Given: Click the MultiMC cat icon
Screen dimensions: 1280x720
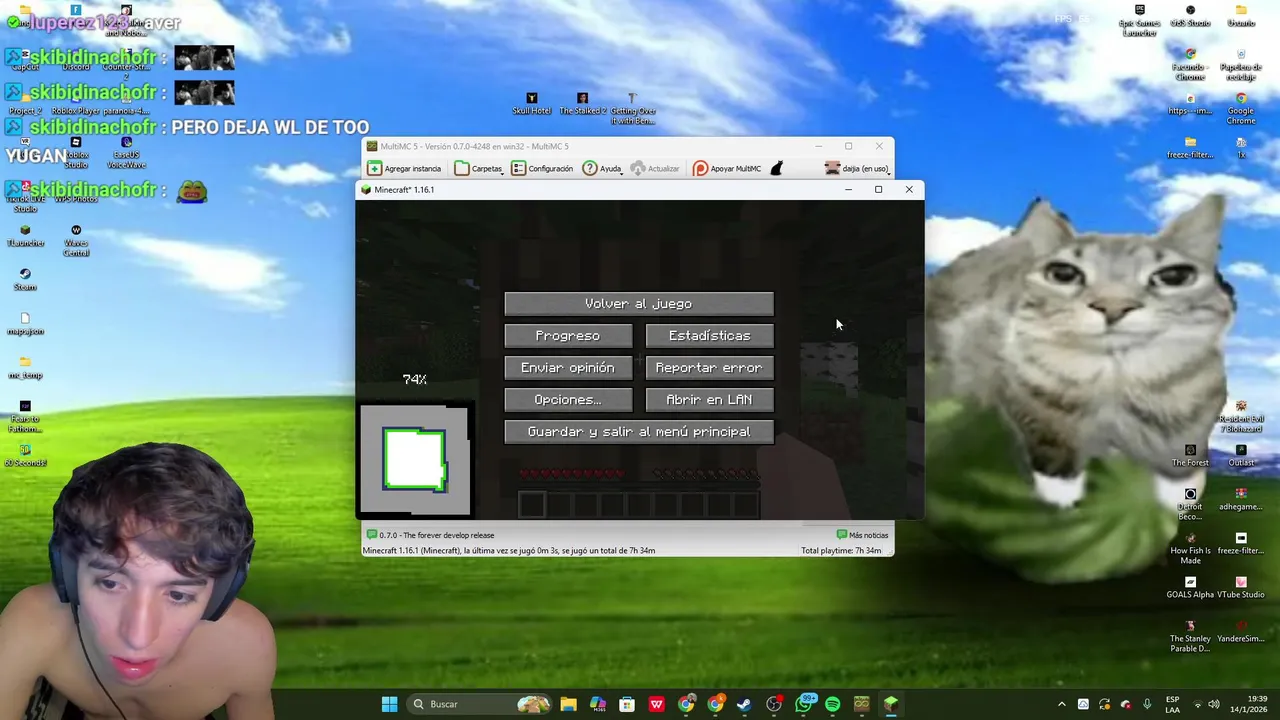Looking at the screenshot, I should point(776,168).
